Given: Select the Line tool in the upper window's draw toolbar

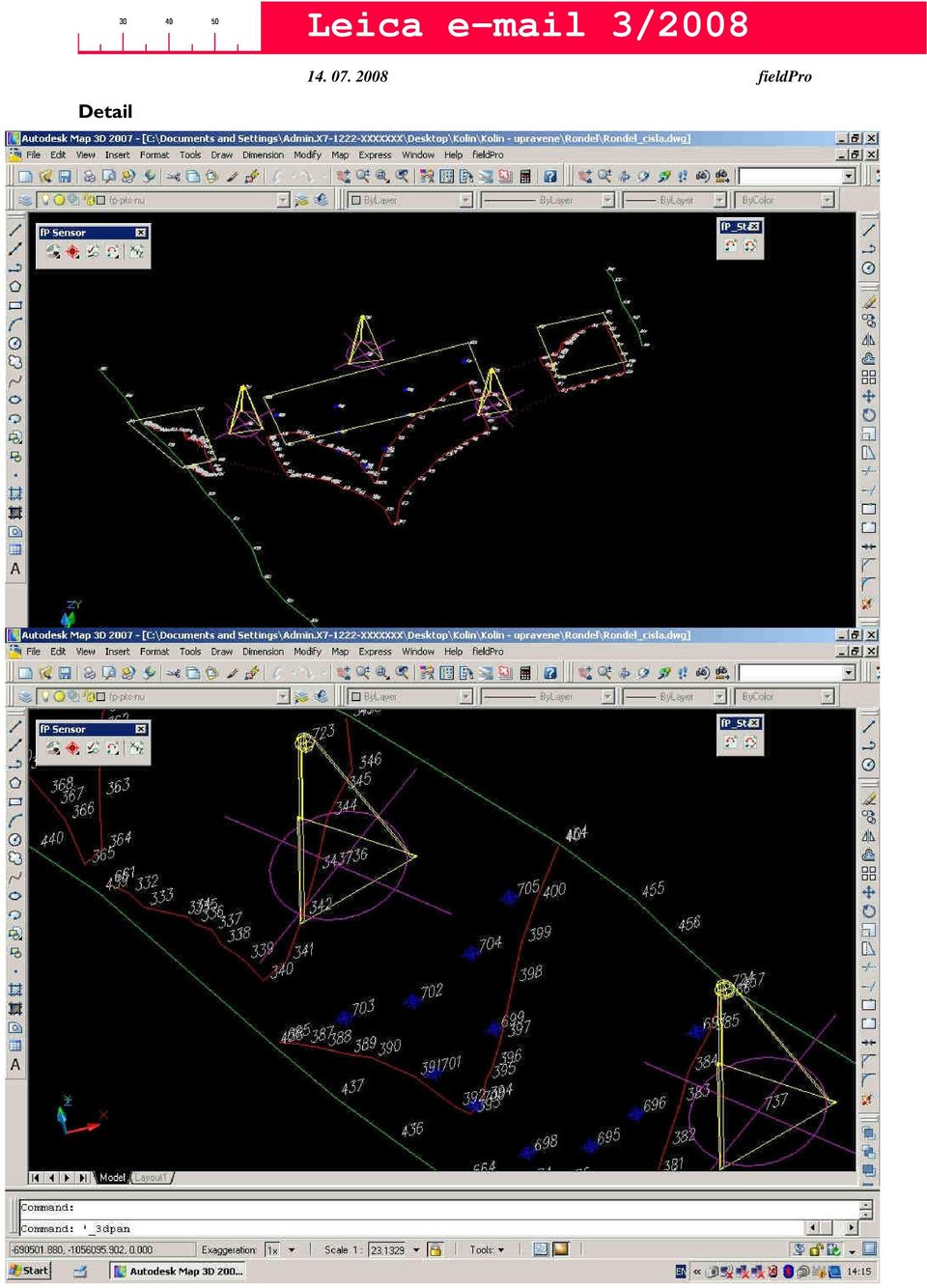Looking at the screenshot, I should click(15, 230).
